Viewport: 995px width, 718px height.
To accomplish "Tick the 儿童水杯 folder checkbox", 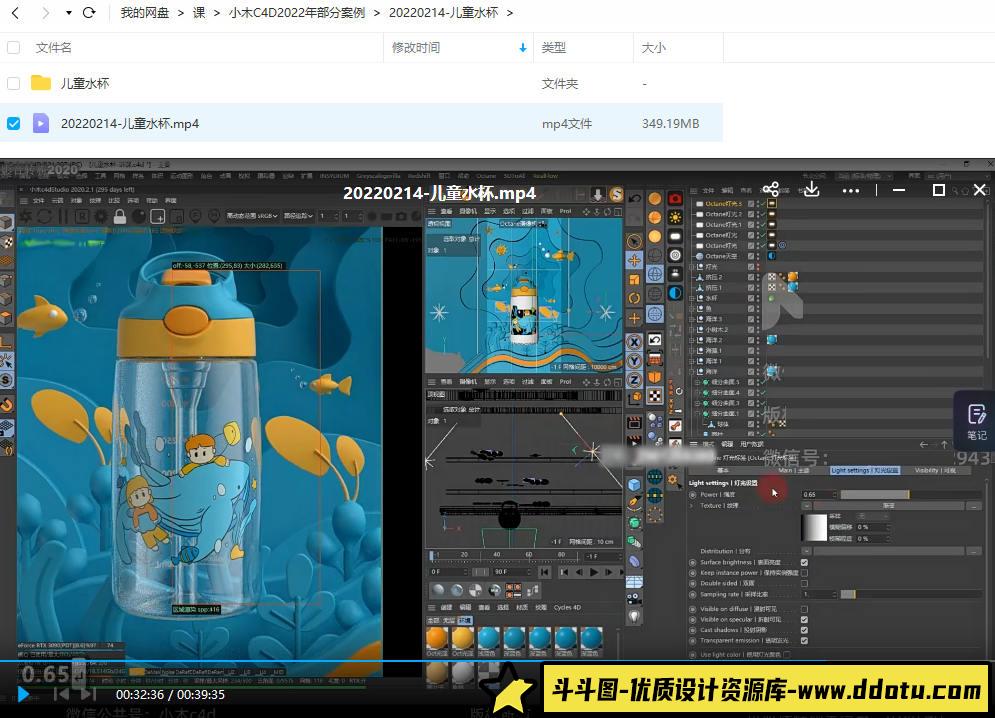I will click(x=13, y=83).
